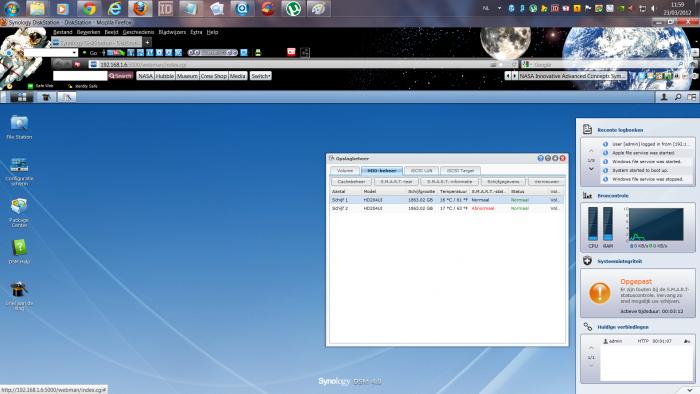The image size is (700, 394).
Task: Click the Broncontrole widget icon
Action: 587,195
